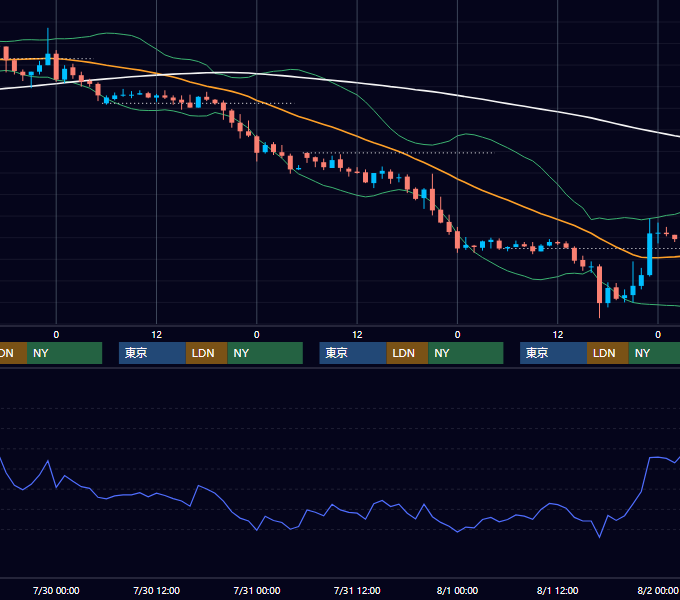Select the 東京 session block on 8/1

553,353
